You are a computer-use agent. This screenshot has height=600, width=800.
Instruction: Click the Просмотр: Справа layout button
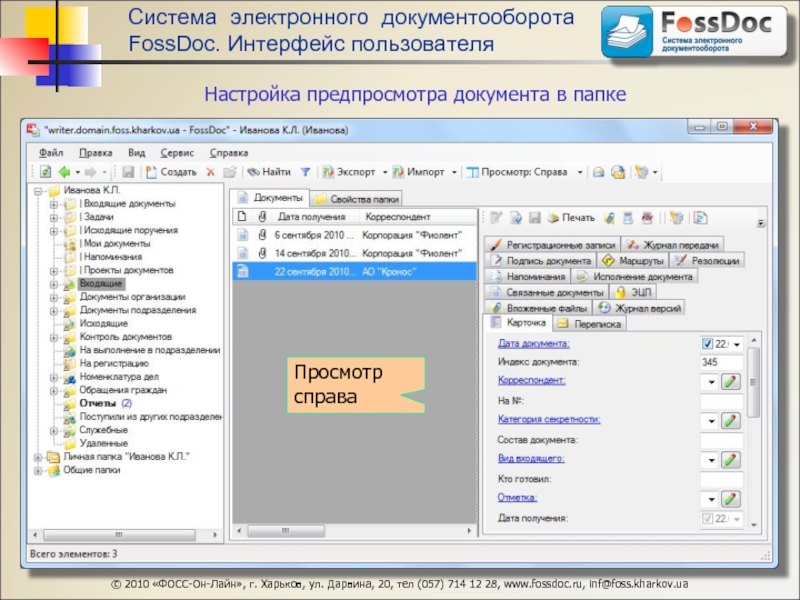[x=517, y=172]
